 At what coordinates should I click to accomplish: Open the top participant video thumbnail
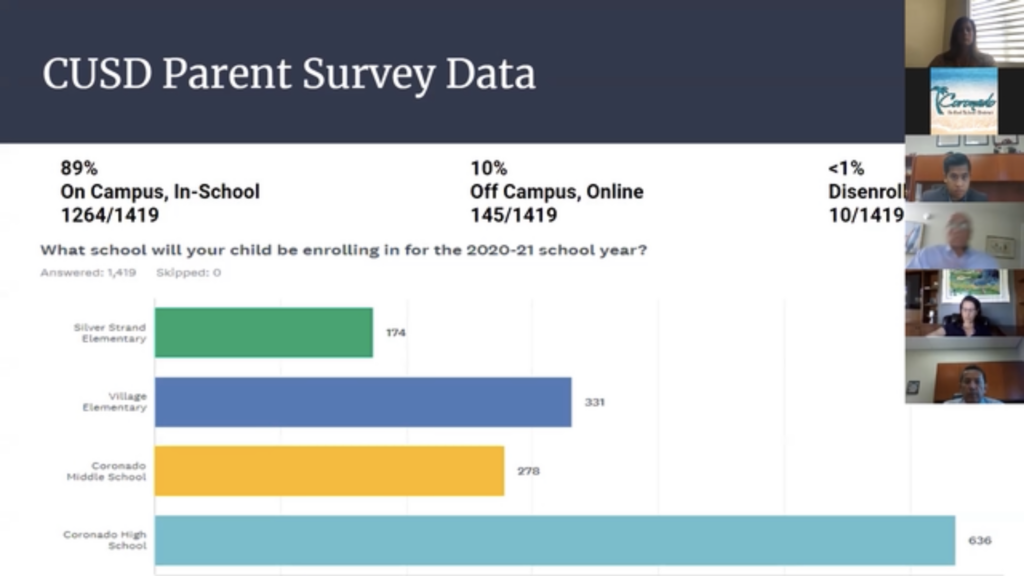coord(964,33)
